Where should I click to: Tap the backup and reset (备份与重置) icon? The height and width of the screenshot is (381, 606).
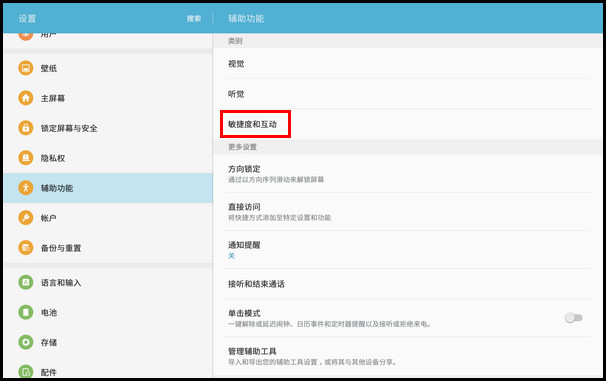point(26,248)
